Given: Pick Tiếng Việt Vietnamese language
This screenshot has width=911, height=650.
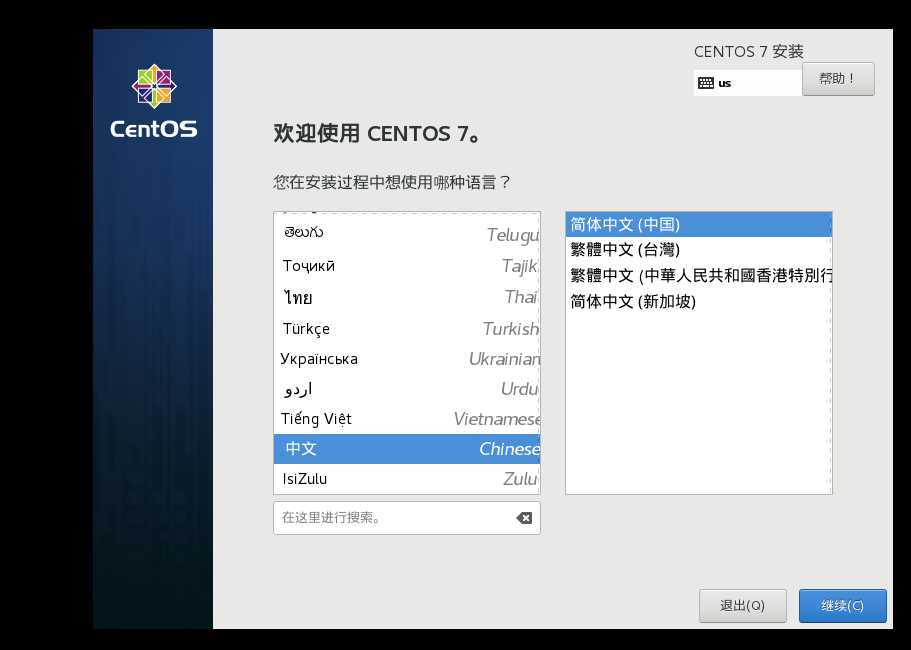Looking at the screenshot, I should [x=407, y=419].
